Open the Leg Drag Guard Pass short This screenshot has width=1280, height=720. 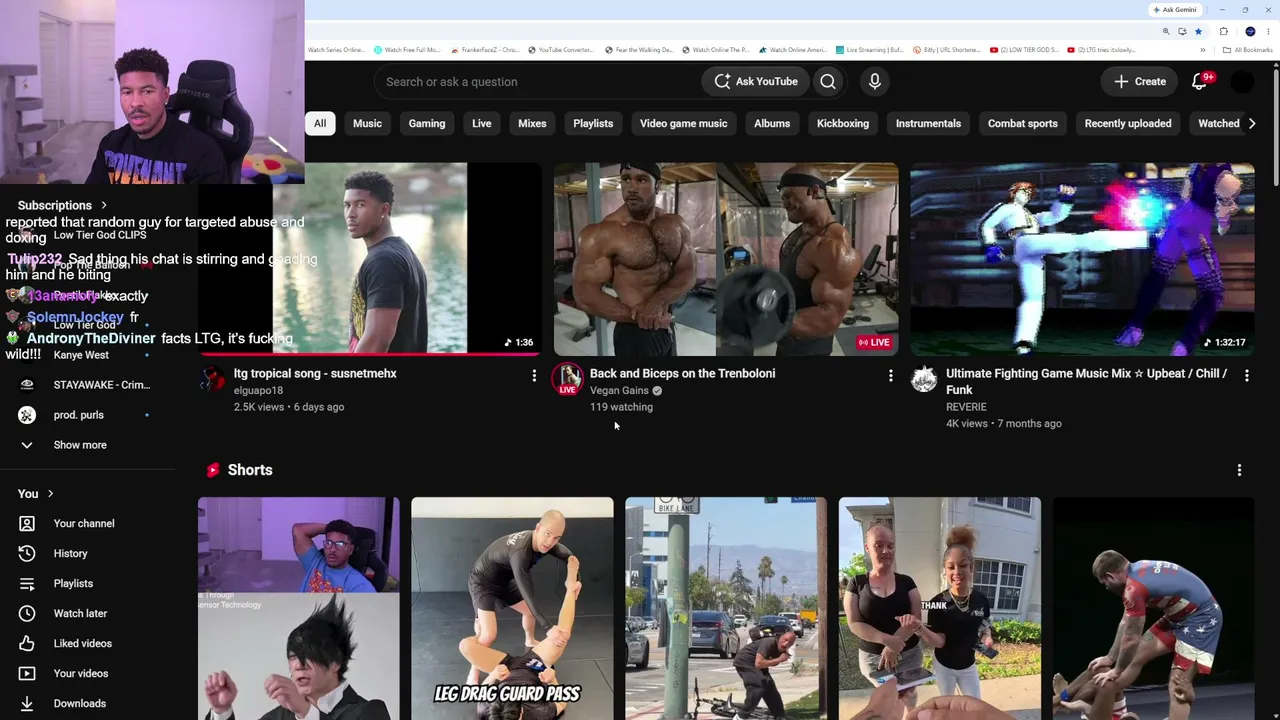(512, 608)
